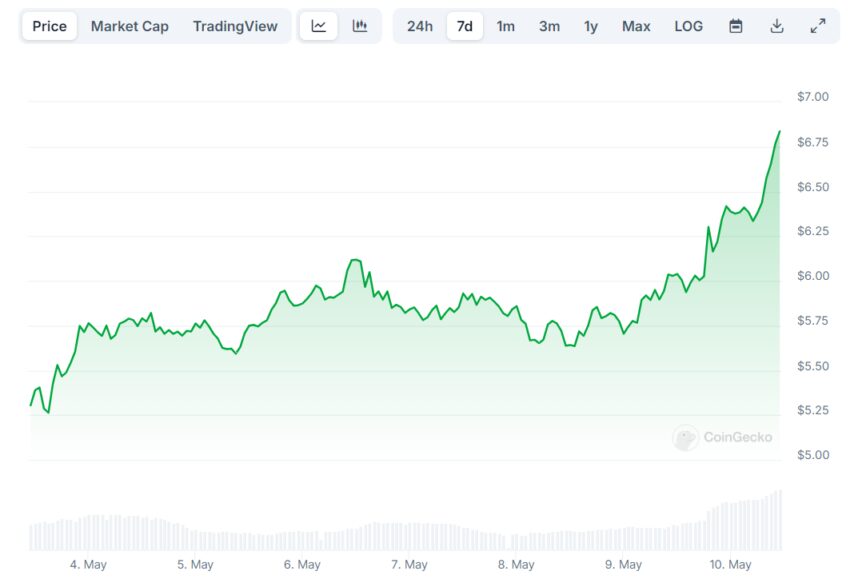Viewport: 850px width, 587px height.
Task: Select the Price tab
Action: click(x=50, y=26)
